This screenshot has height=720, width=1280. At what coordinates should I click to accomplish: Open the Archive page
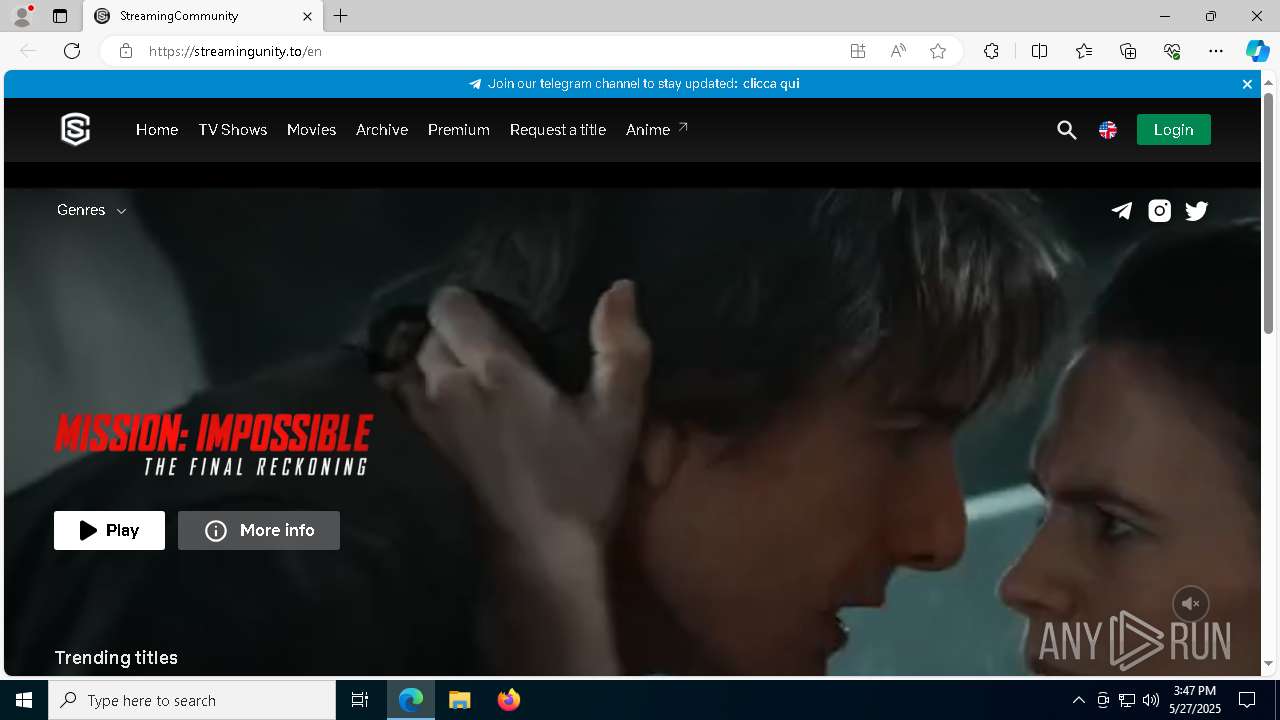[x=382, y=130]
